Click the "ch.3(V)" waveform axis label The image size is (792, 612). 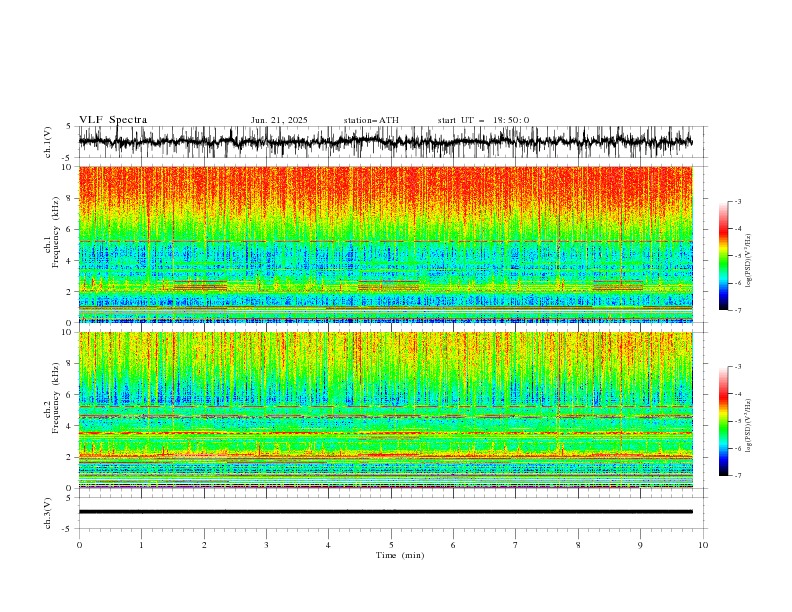pos(48,513)
